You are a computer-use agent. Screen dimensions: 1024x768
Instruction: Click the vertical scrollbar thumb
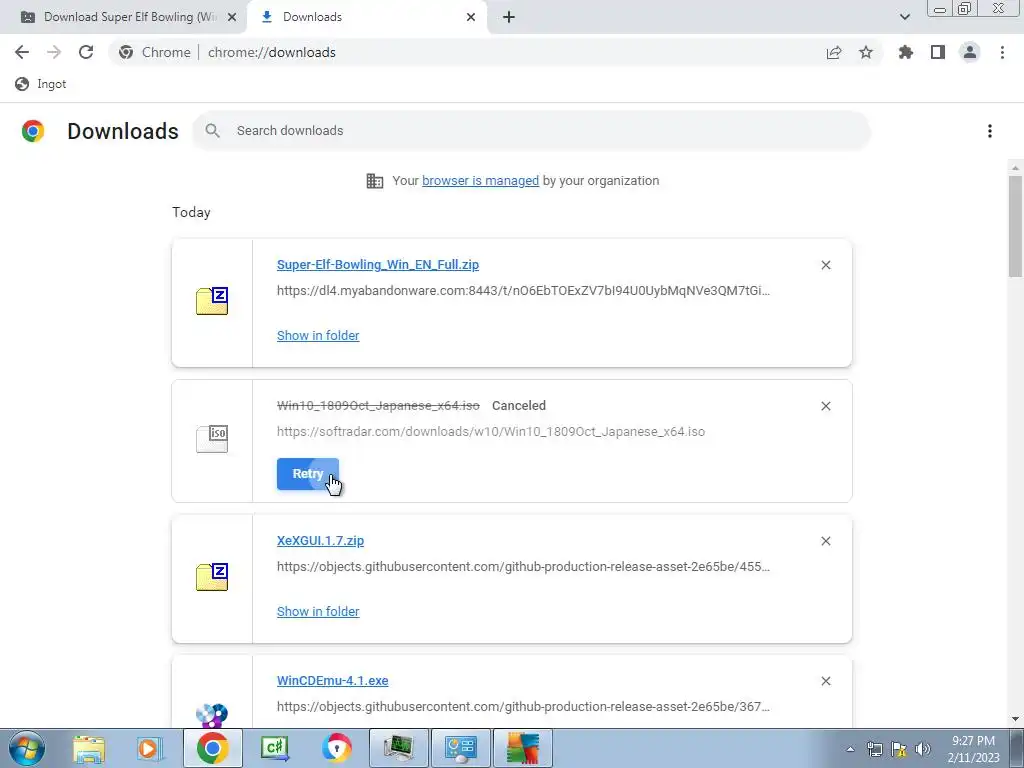tap(1016, 225)
